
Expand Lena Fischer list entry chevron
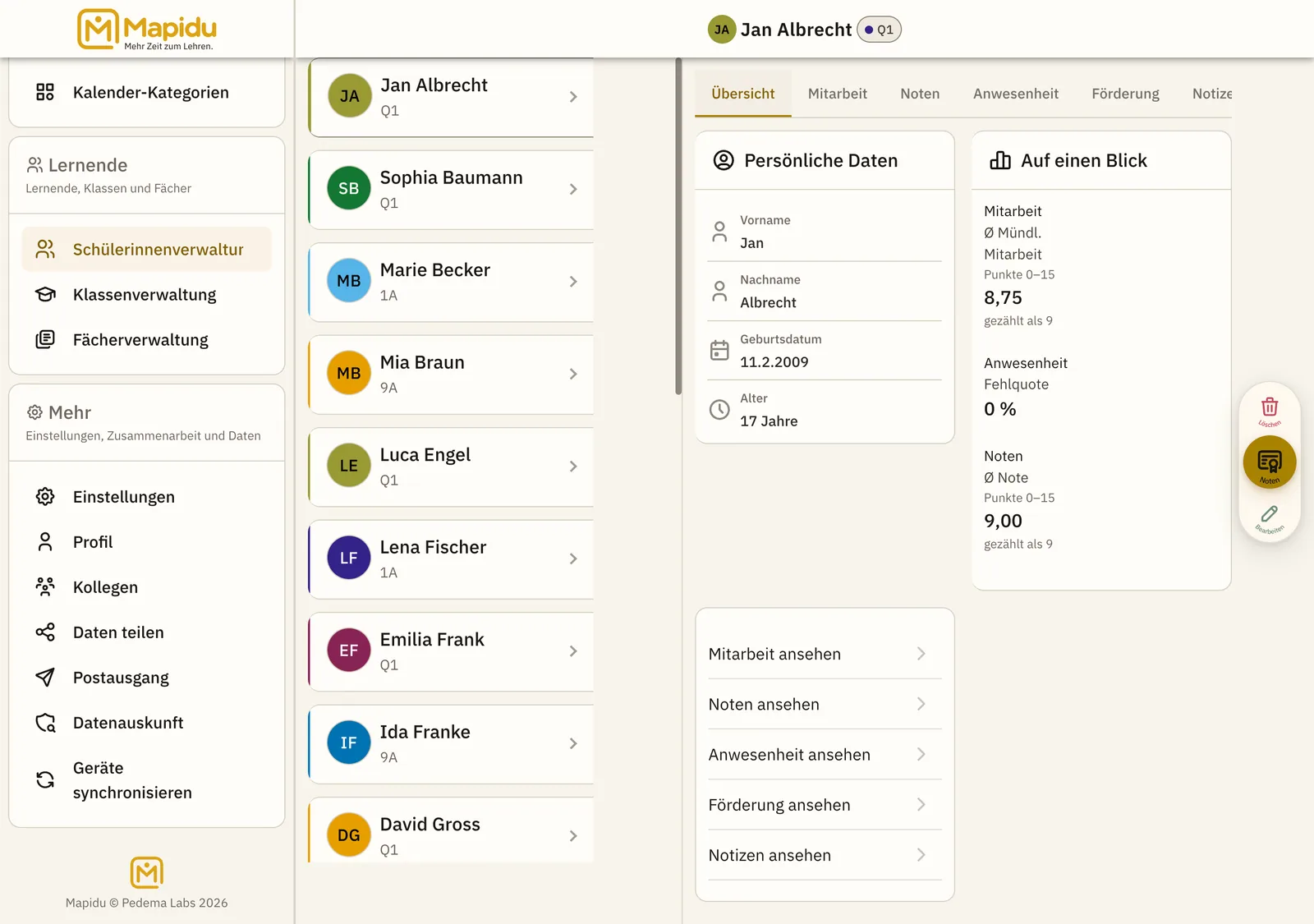coord(573,559)
